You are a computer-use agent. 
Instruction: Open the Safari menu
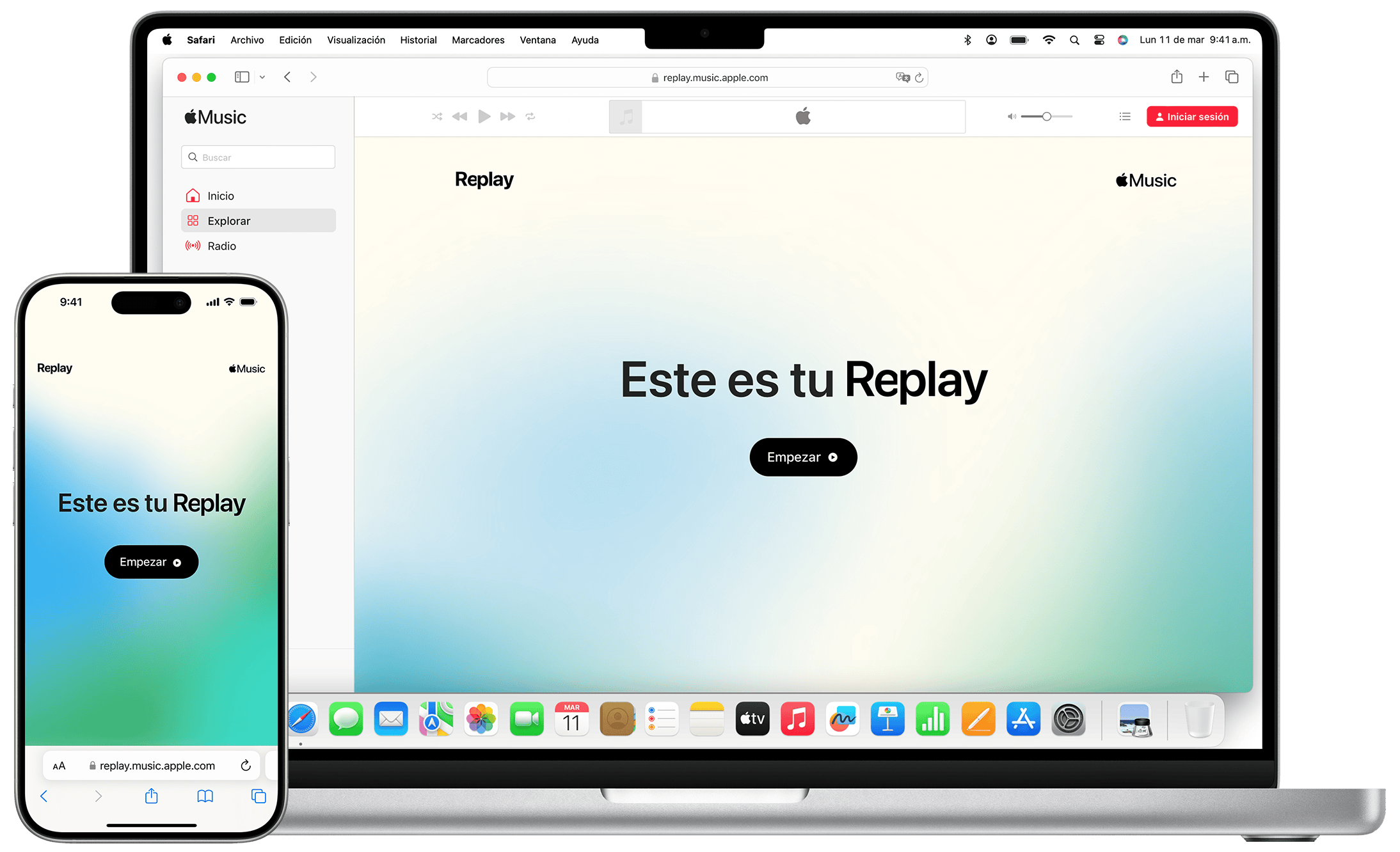pos(201,40)
